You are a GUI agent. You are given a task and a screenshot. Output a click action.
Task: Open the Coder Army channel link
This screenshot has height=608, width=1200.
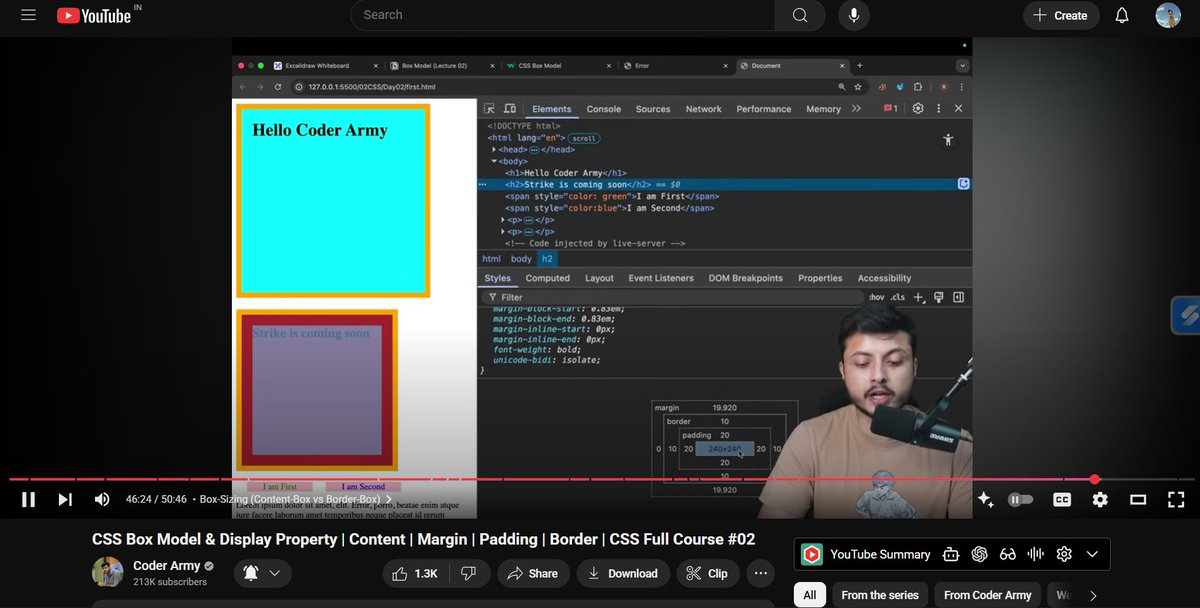click(x=167, y=565)
